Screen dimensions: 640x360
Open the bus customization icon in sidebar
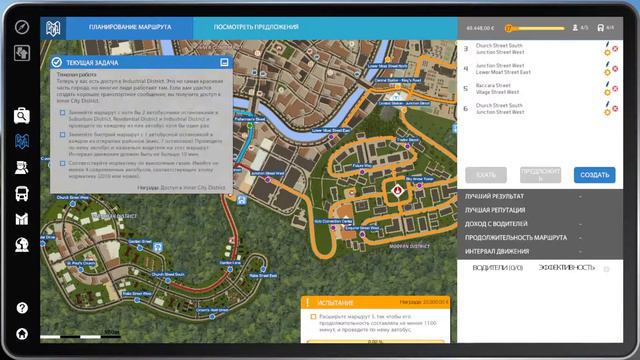(x=22, y=53)
